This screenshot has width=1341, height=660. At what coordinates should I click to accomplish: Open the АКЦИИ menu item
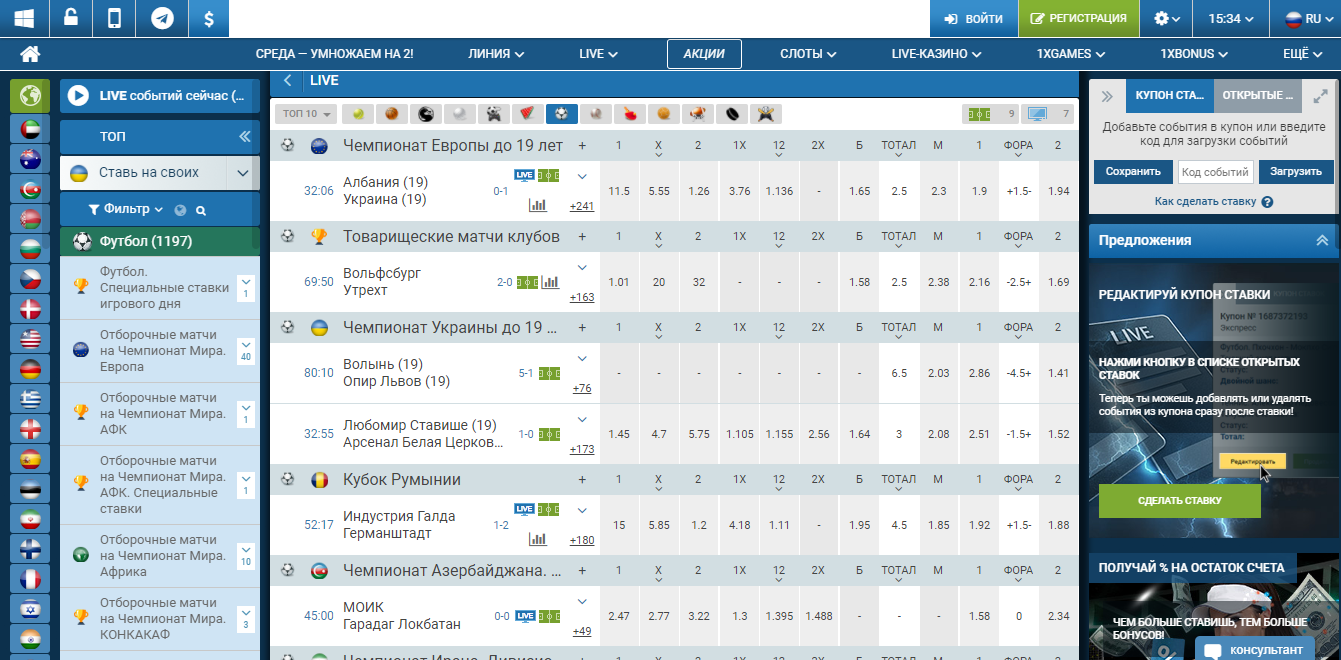coord(704,54)
